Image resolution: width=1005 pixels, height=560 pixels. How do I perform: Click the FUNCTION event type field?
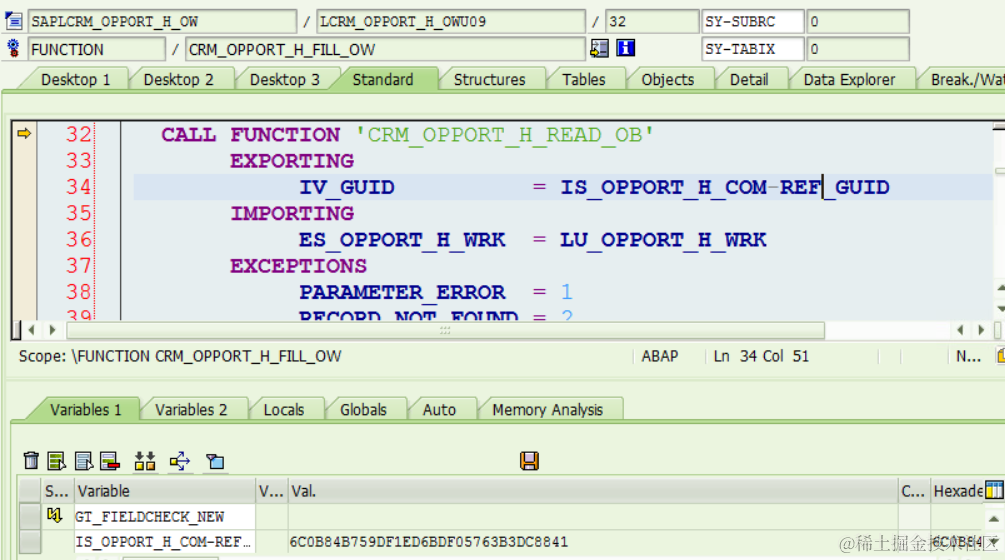96,49
